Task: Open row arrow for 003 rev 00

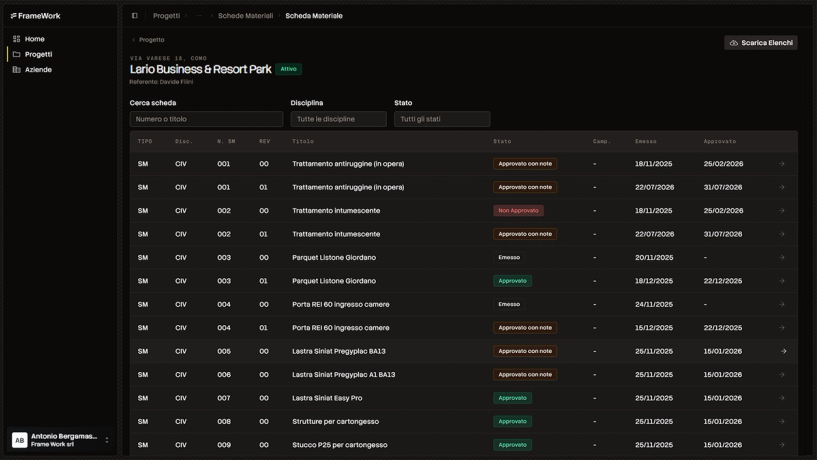Action: (782, 257)
